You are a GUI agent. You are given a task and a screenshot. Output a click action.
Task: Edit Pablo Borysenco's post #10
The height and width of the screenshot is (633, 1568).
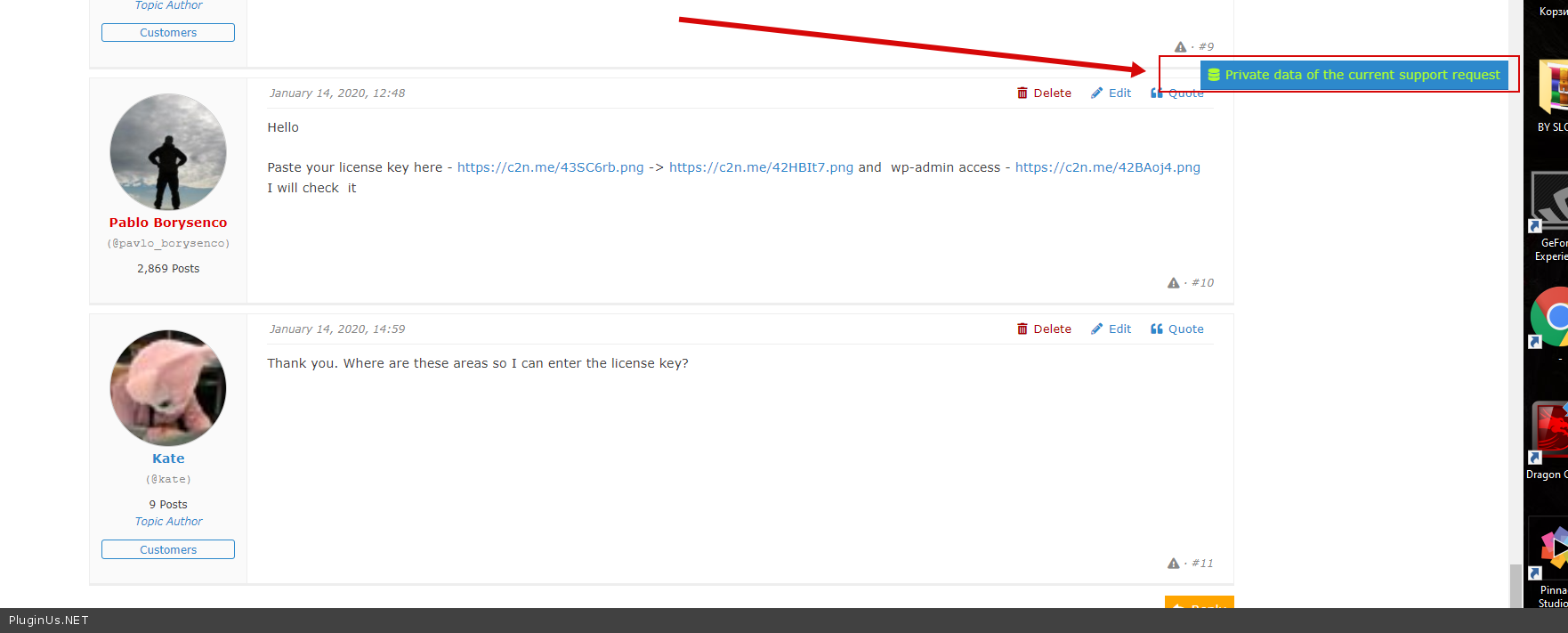coord(1111,93)
